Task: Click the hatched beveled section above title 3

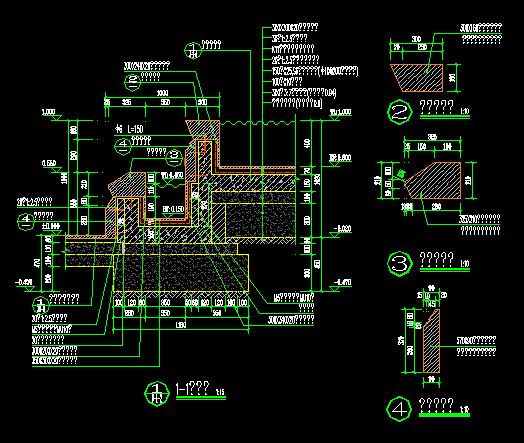Action: [x=434, y=180]
